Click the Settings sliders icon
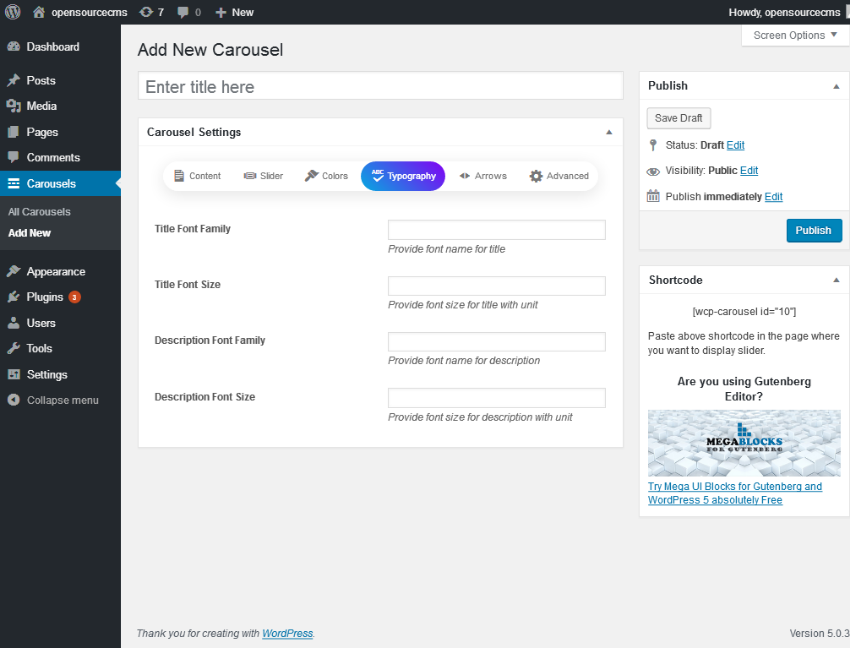 click(x=14, y=374)
